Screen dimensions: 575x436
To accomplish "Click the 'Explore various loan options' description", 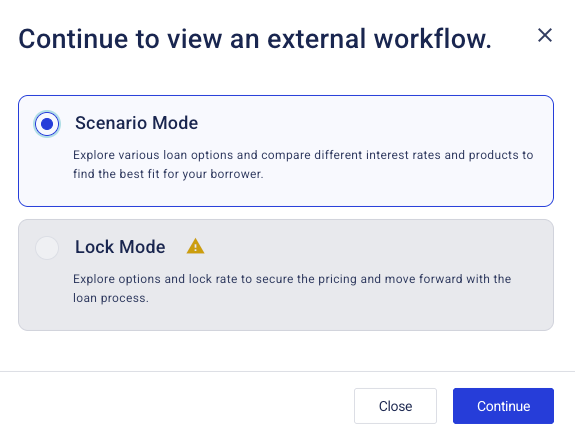I will [303, 164].
